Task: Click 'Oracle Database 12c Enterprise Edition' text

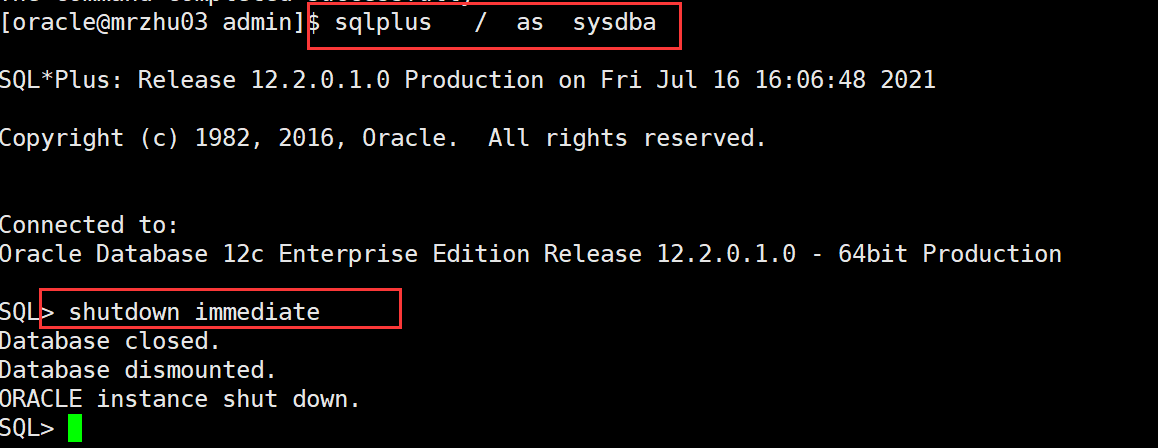Action: (264, 254)
